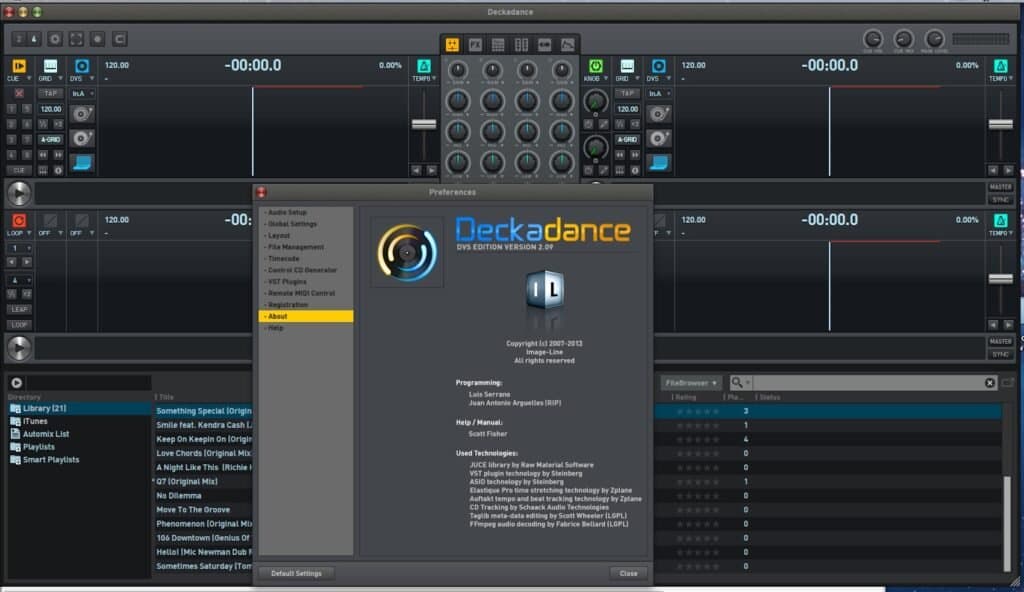Open the TEMPO dropdown on top-left deck
1024x592 pixels.
point(434,78)
